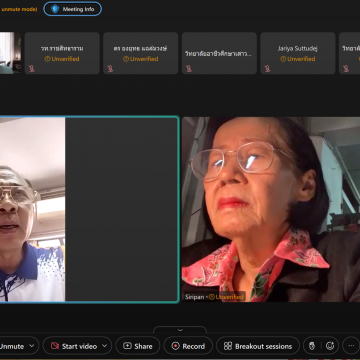Screen dimensions: 360x360
Task: Expand audio options arrow beside Unmute
Action: pos(32,346)
